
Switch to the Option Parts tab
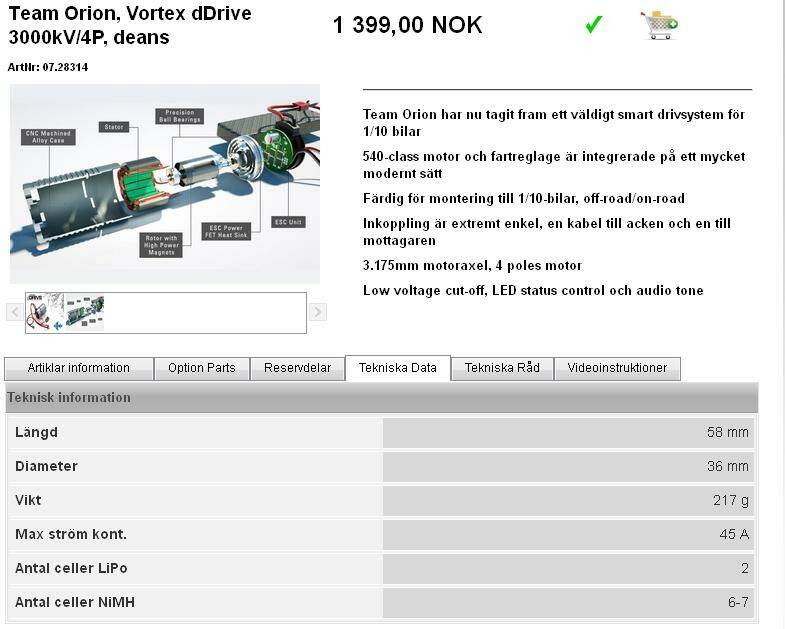[202, 369]
